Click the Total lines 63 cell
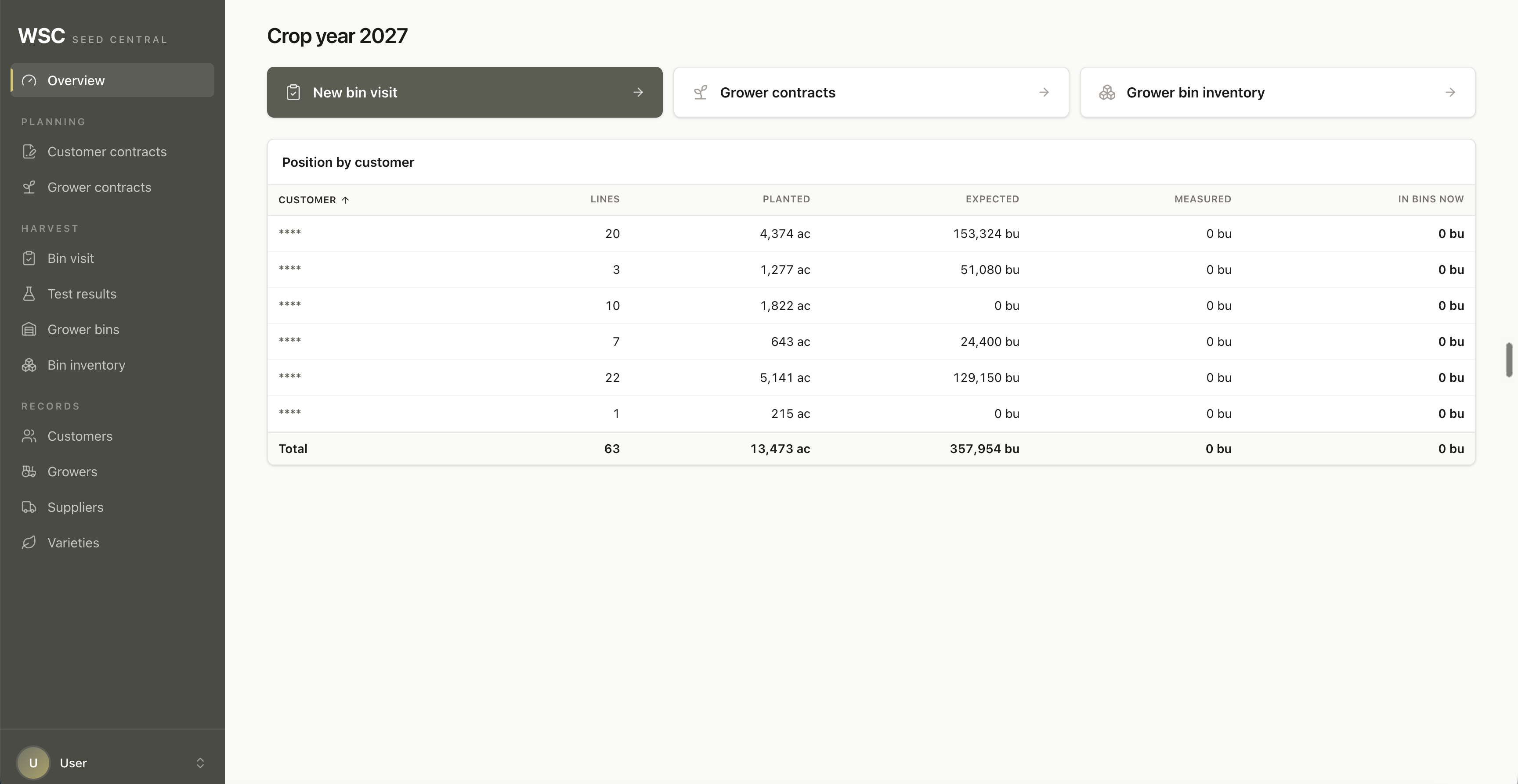The image size is (1518, 784). [x=612, y=449]
